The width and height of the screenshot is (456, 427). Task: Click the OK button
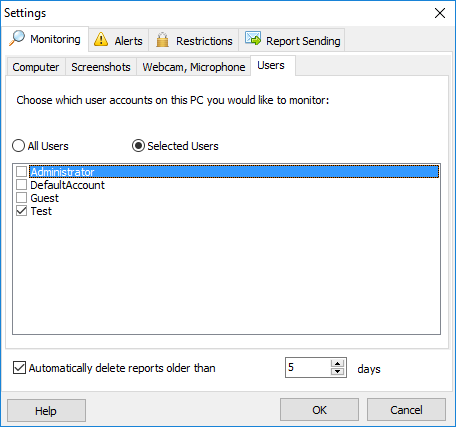coord(319,410)
